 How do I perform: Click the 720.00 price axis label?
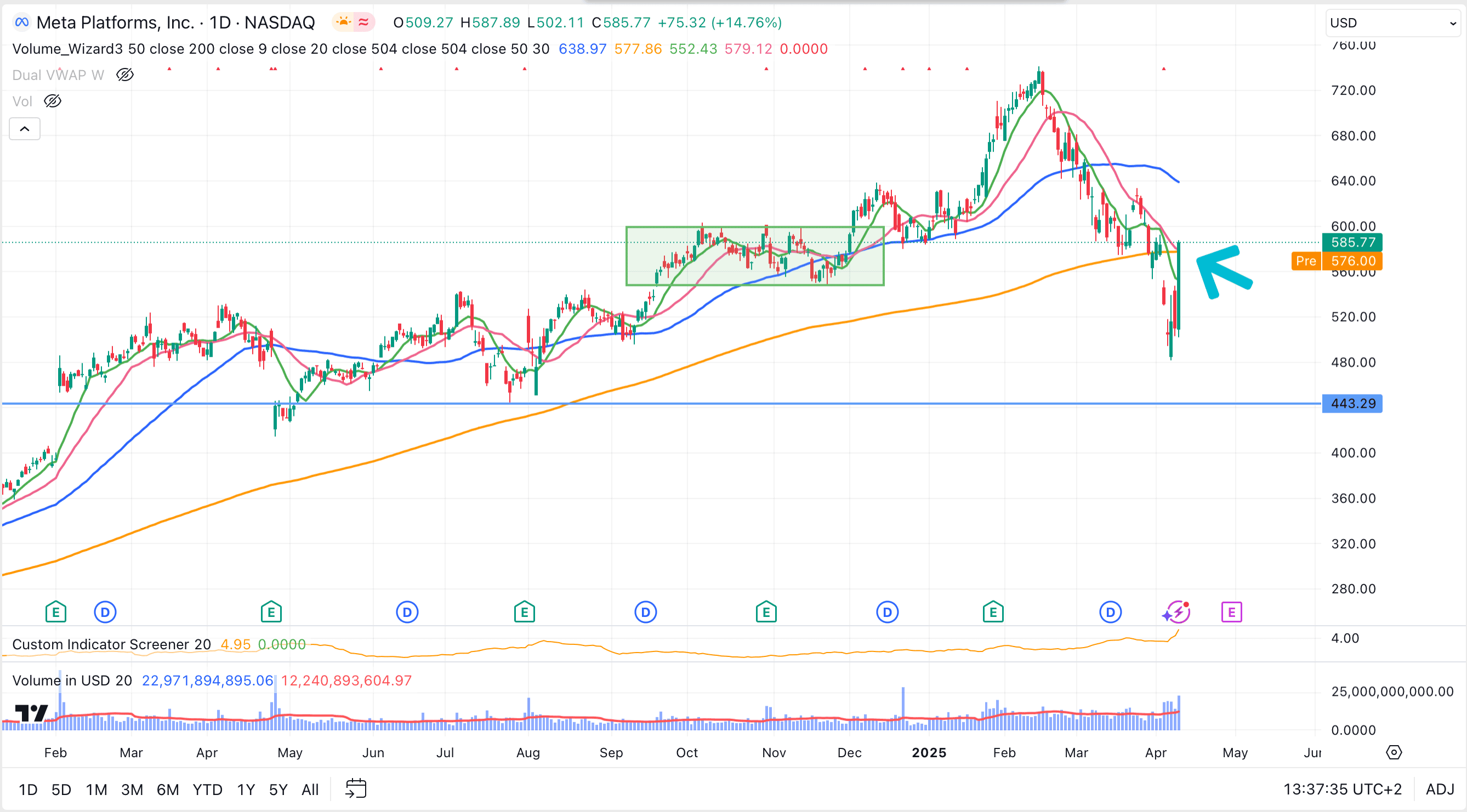point(1353,90)
